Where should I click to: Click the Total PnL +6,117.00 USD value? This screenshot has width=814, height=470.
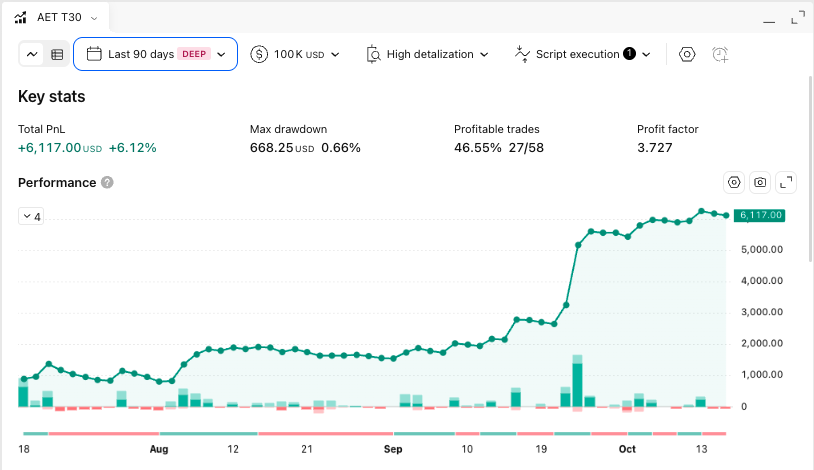click(60, 148)
